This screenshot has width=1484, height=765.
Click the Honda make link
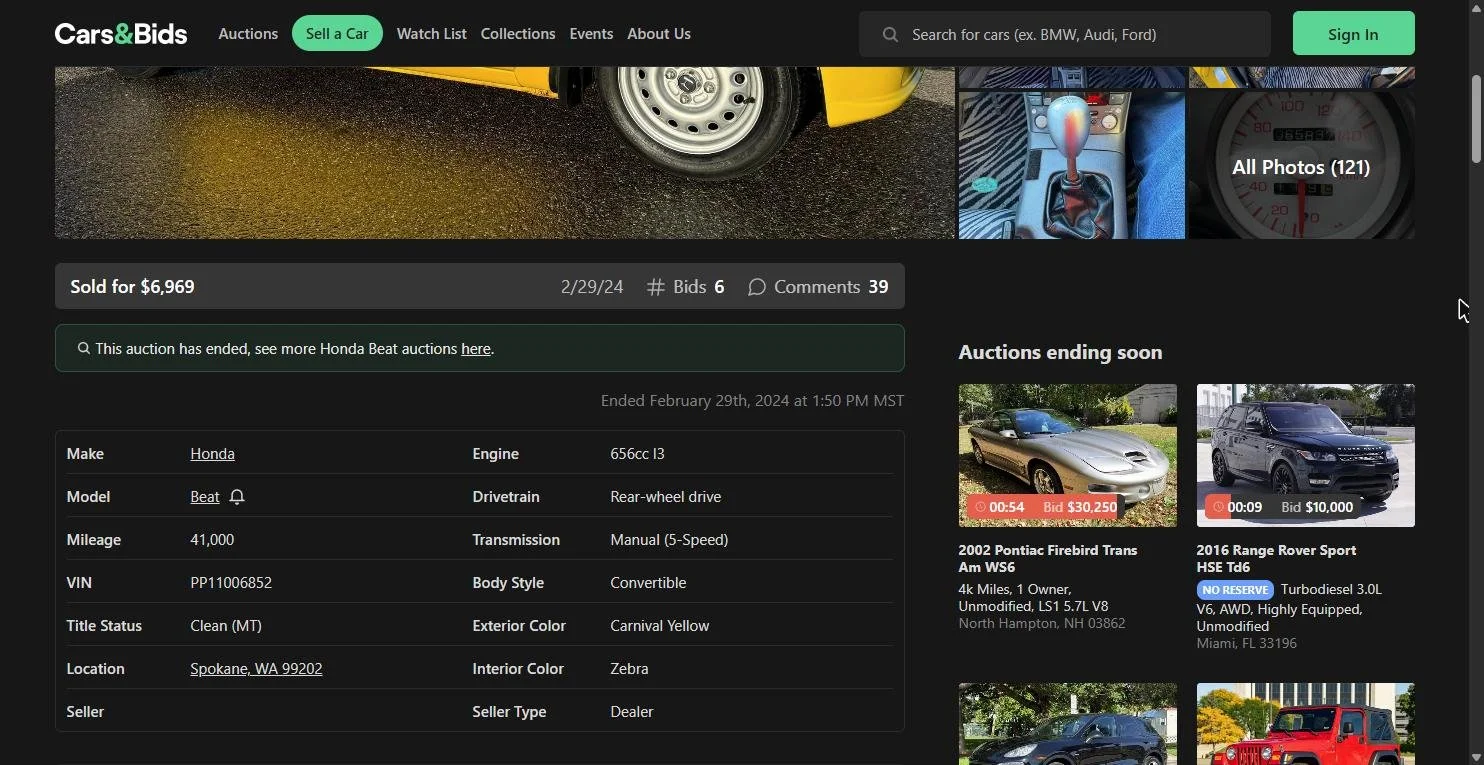[212, 454]
